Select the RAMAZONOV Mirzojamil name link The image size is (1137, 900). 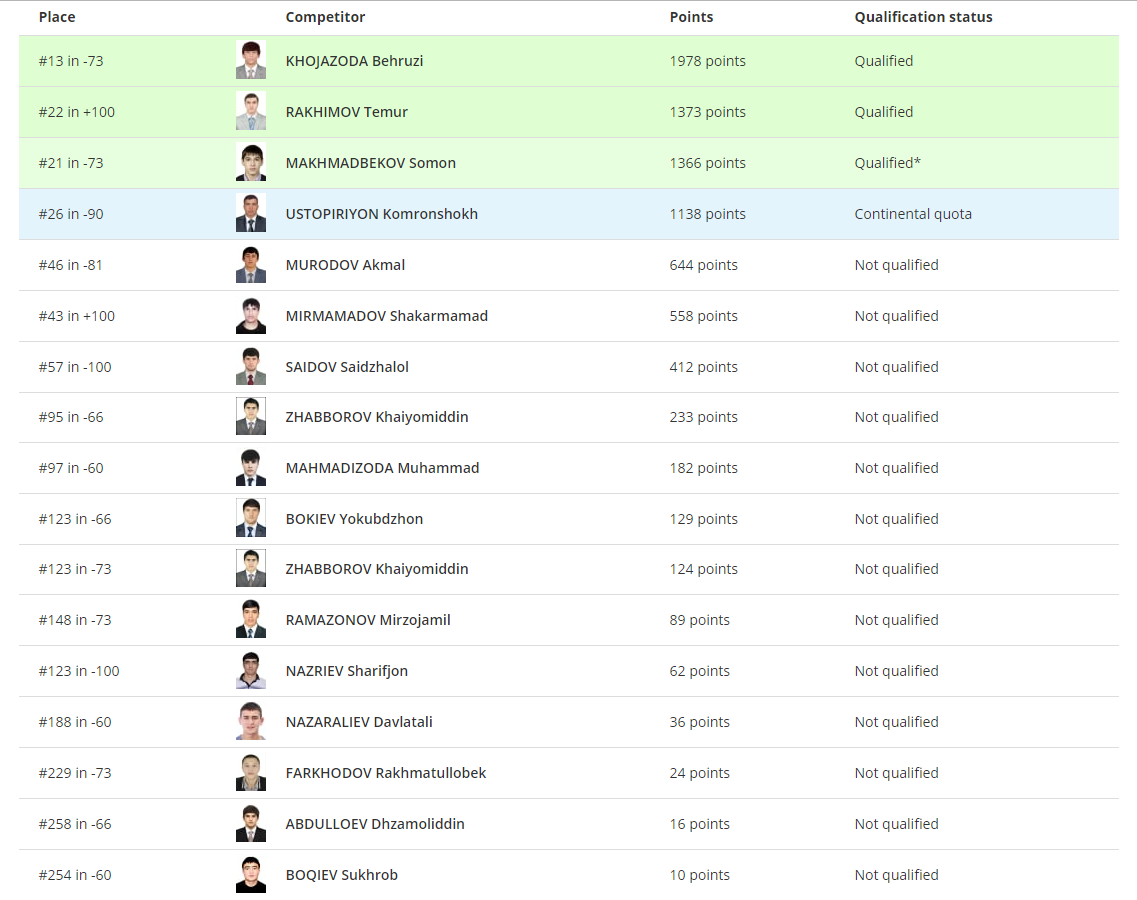click(x=368, y=620)
